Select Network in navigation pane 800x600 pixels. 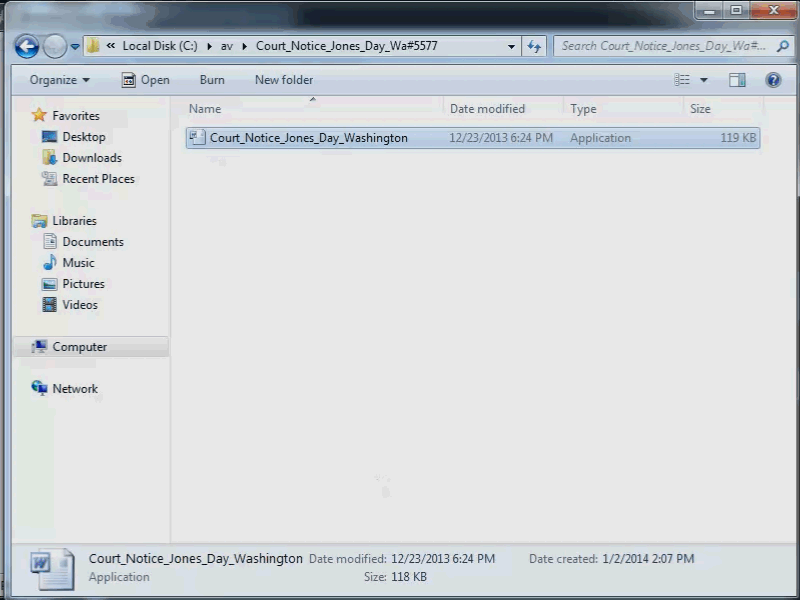pyautogui.click(x=75, y=389)
